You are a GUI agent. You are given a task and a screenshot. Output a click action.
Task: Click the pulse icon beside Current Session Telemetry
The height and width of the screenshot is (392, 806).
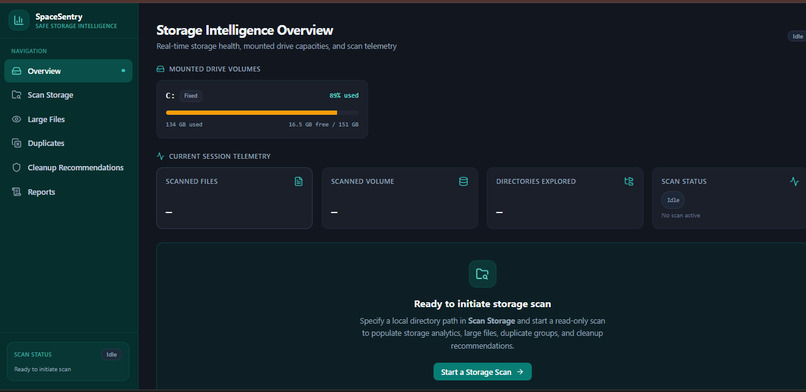[160, 156]
